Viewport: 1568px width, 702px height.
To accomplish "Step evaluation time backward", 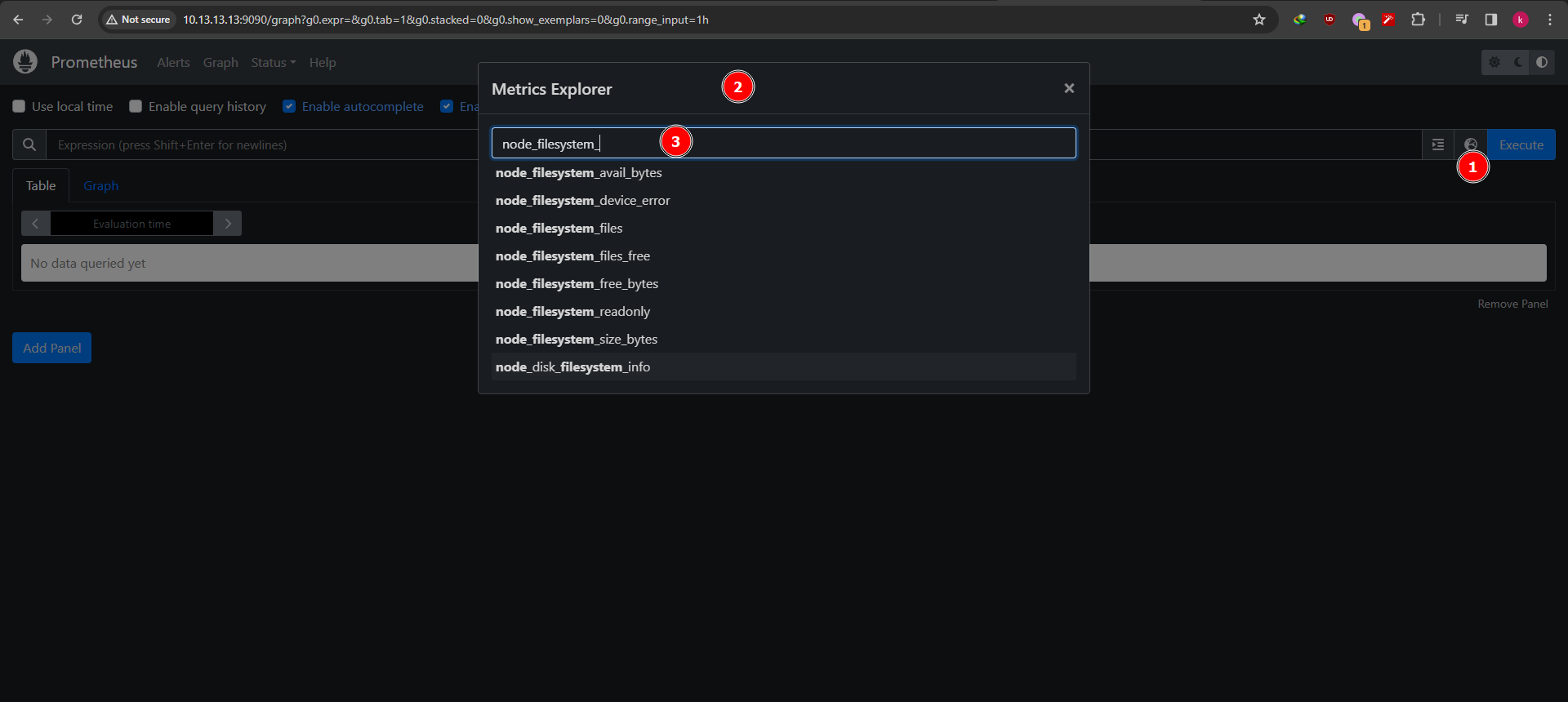I will [x=36, y=224].
